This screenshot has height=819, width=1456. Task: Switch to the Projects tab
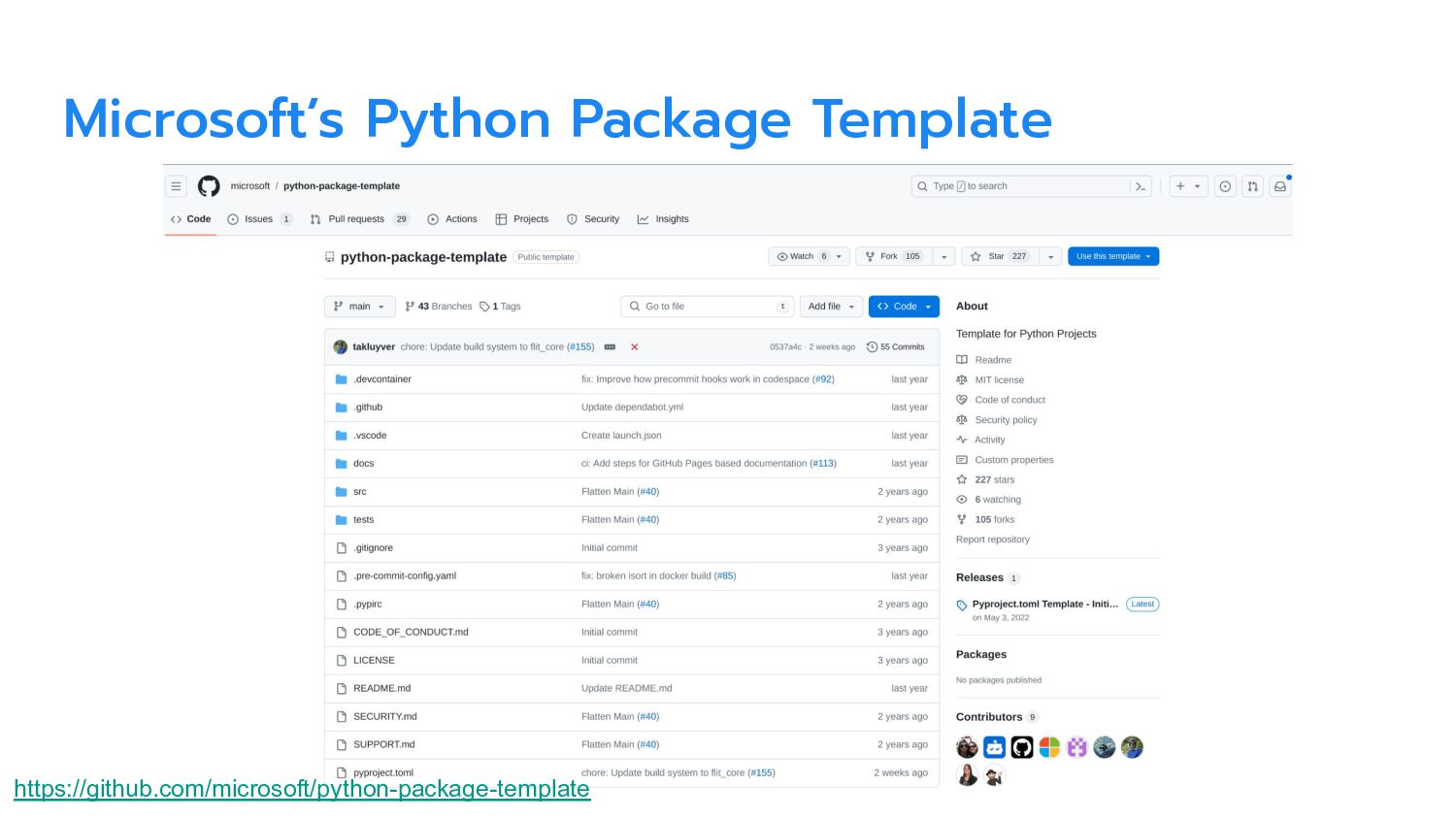click(522, 219)
